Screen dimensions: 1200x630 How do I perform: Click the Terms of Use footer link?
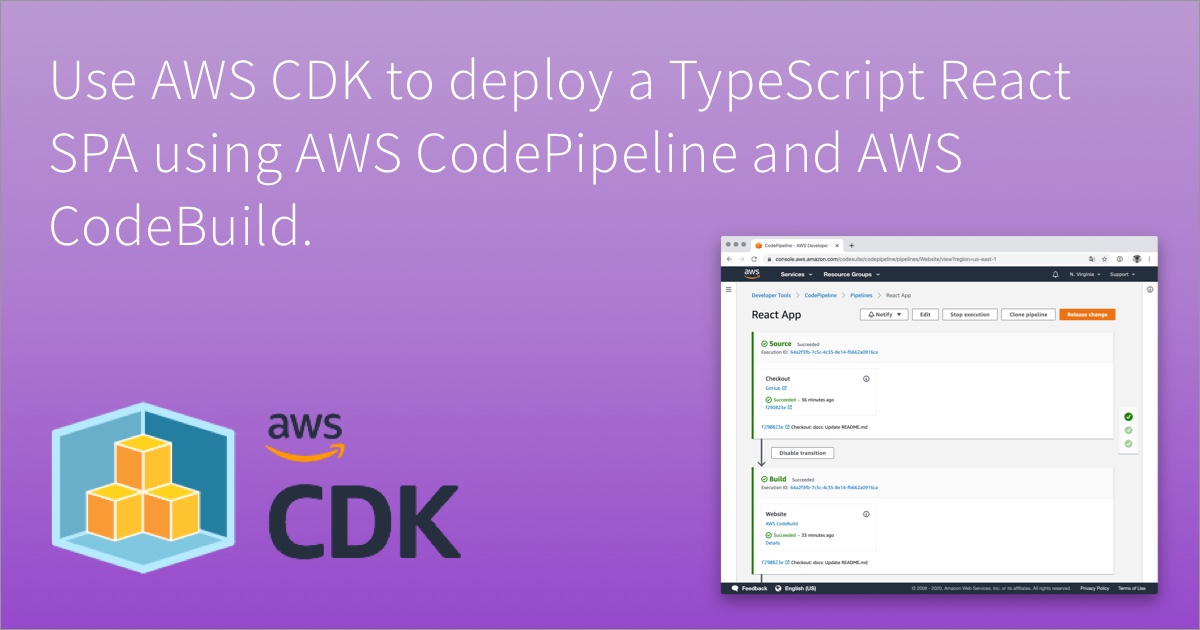(x=1132, y=588)
